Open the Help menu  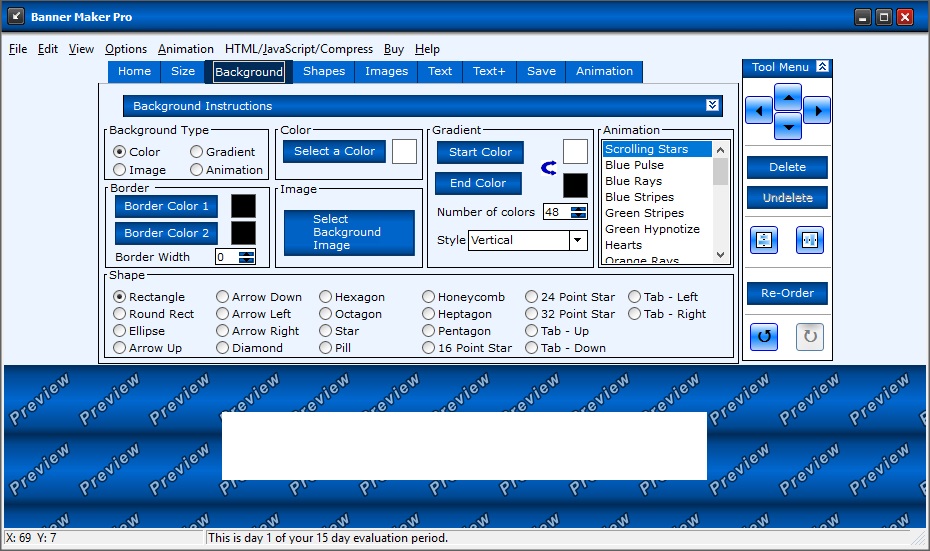[427, 49]
